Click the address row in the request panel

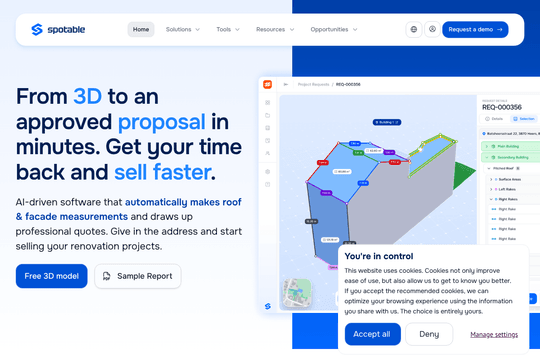tap(510, 134)
